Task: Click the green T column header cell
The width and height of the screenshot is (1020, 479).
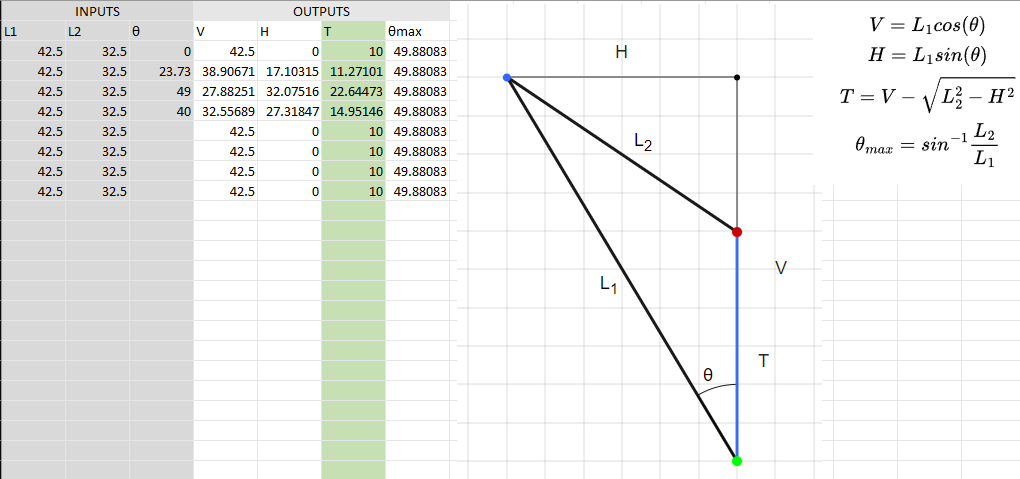Action: click(x=353, y=32)
